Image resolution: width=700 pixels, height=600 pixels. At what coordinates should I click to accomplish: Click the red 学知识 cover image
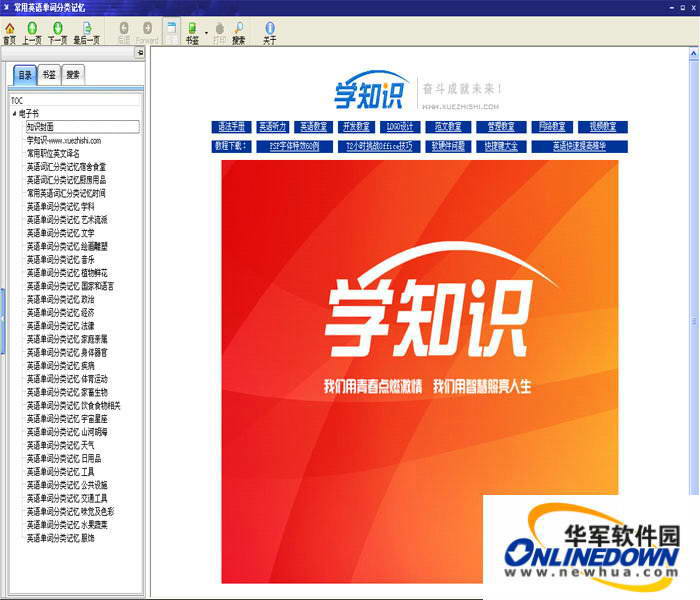(420, 371)
